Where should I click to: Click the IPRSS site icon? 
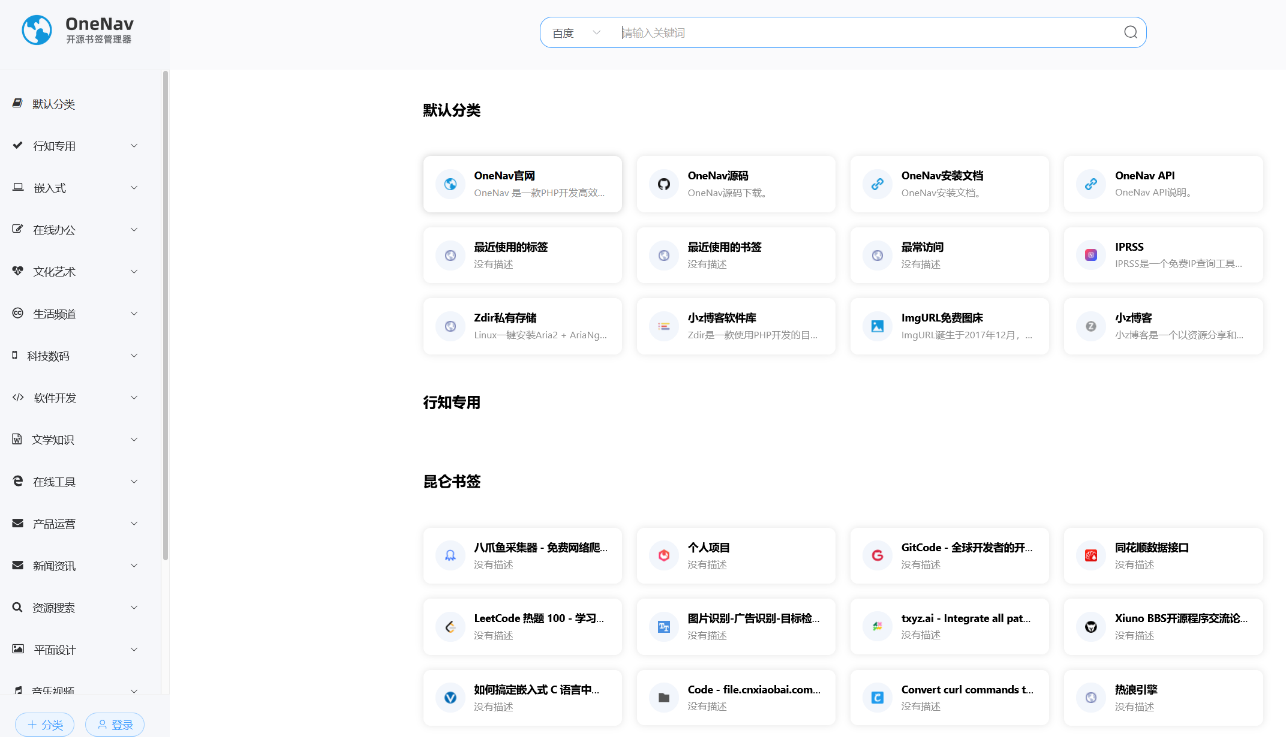pyautogui.click(x=1091, y=255)
